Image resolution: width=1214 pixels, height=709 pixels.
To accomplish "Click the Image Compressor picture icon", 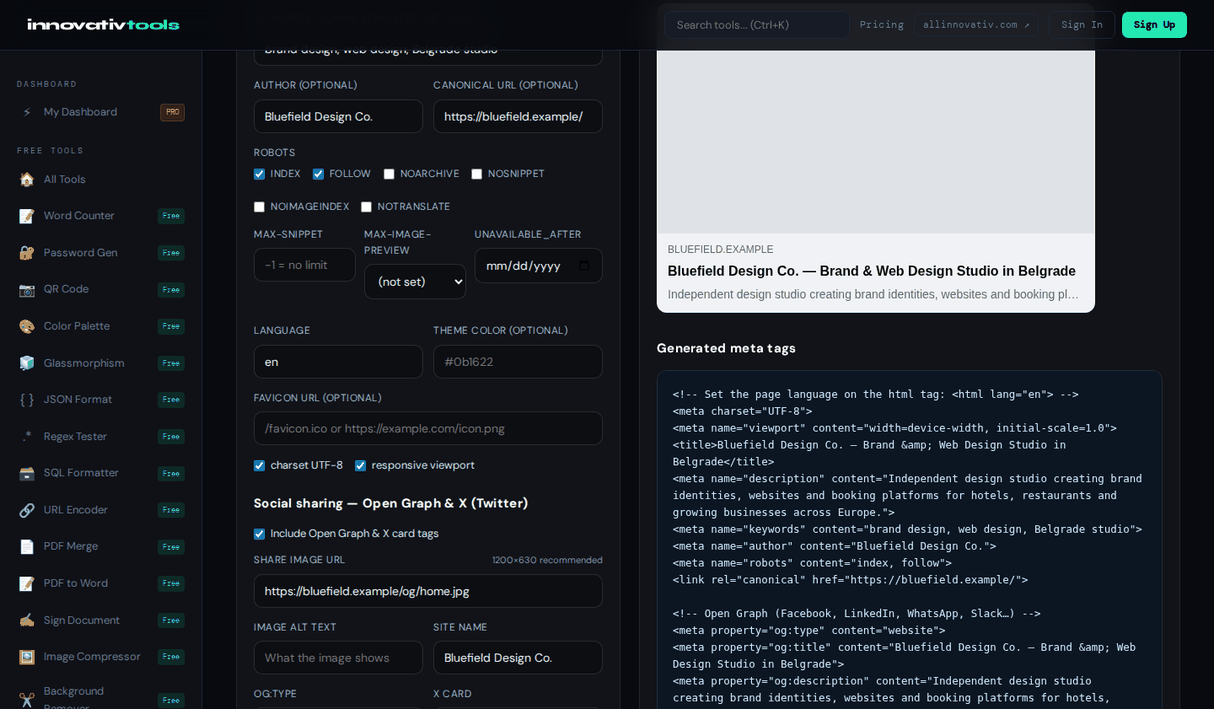I will click(27, 657).
